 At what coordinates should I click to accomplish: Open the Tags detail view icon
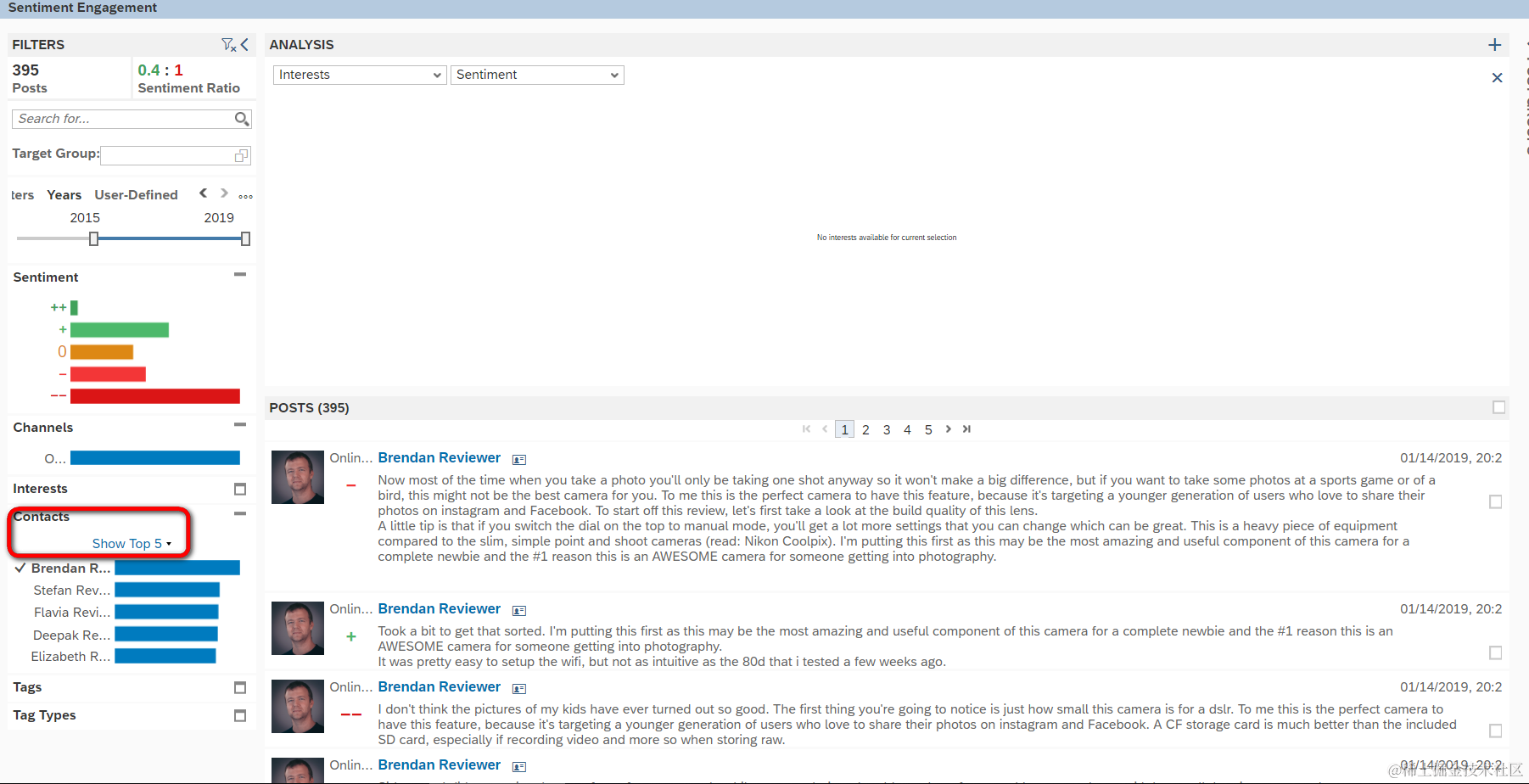(x=239, y=687)
